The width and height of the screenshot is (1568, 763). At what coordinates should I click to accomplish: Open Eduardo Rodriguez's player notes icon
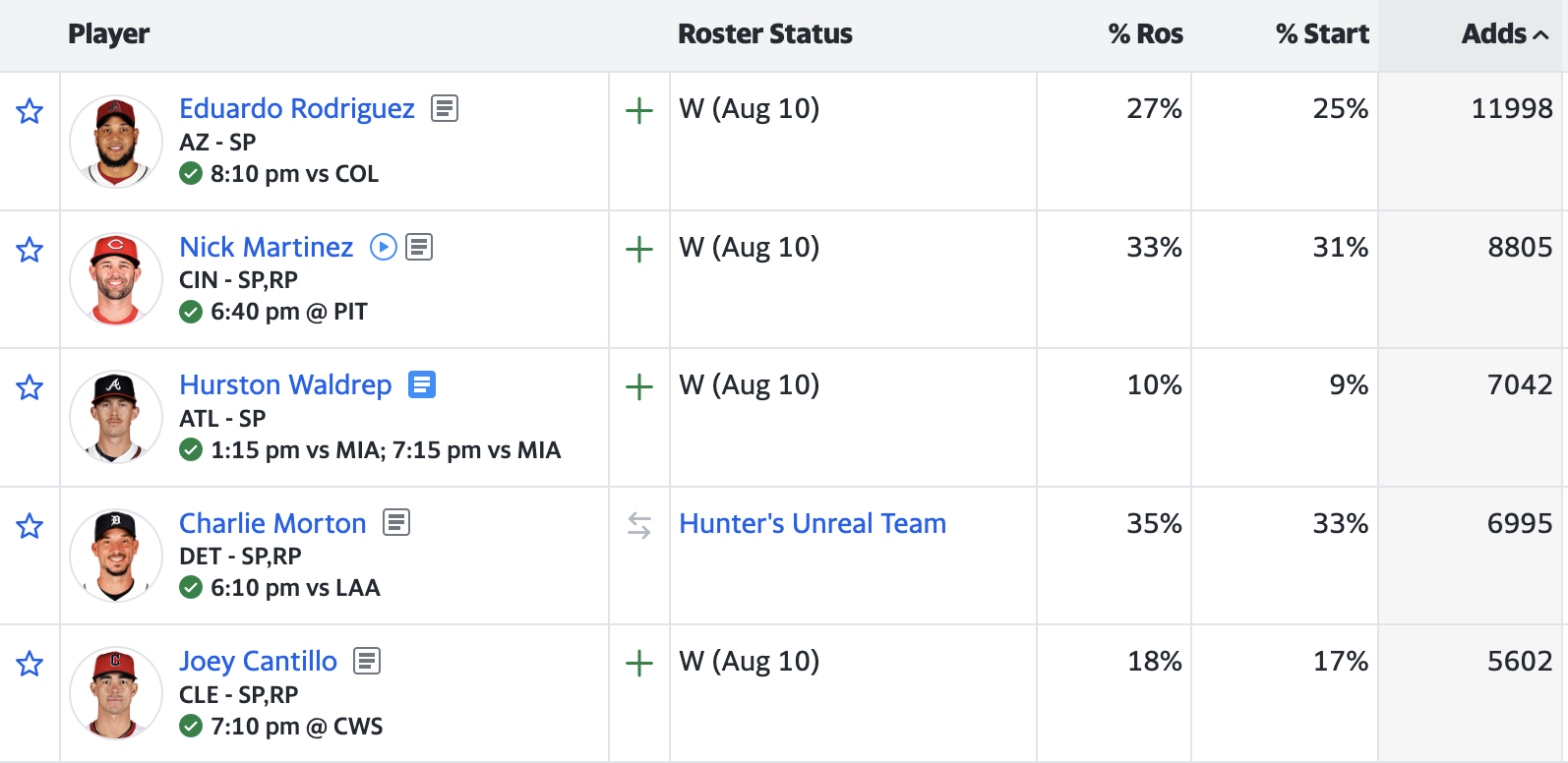(445, 108)
